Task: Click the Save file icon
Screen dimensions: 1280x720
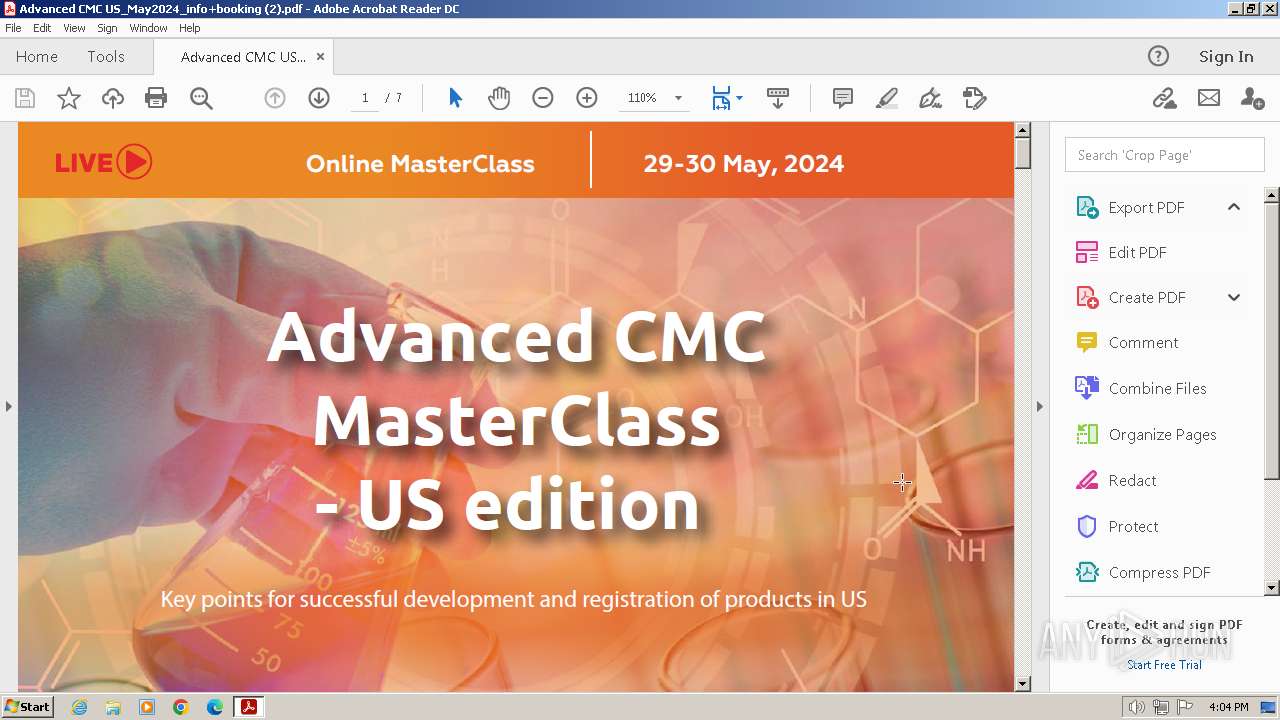Action: [25, 98]
